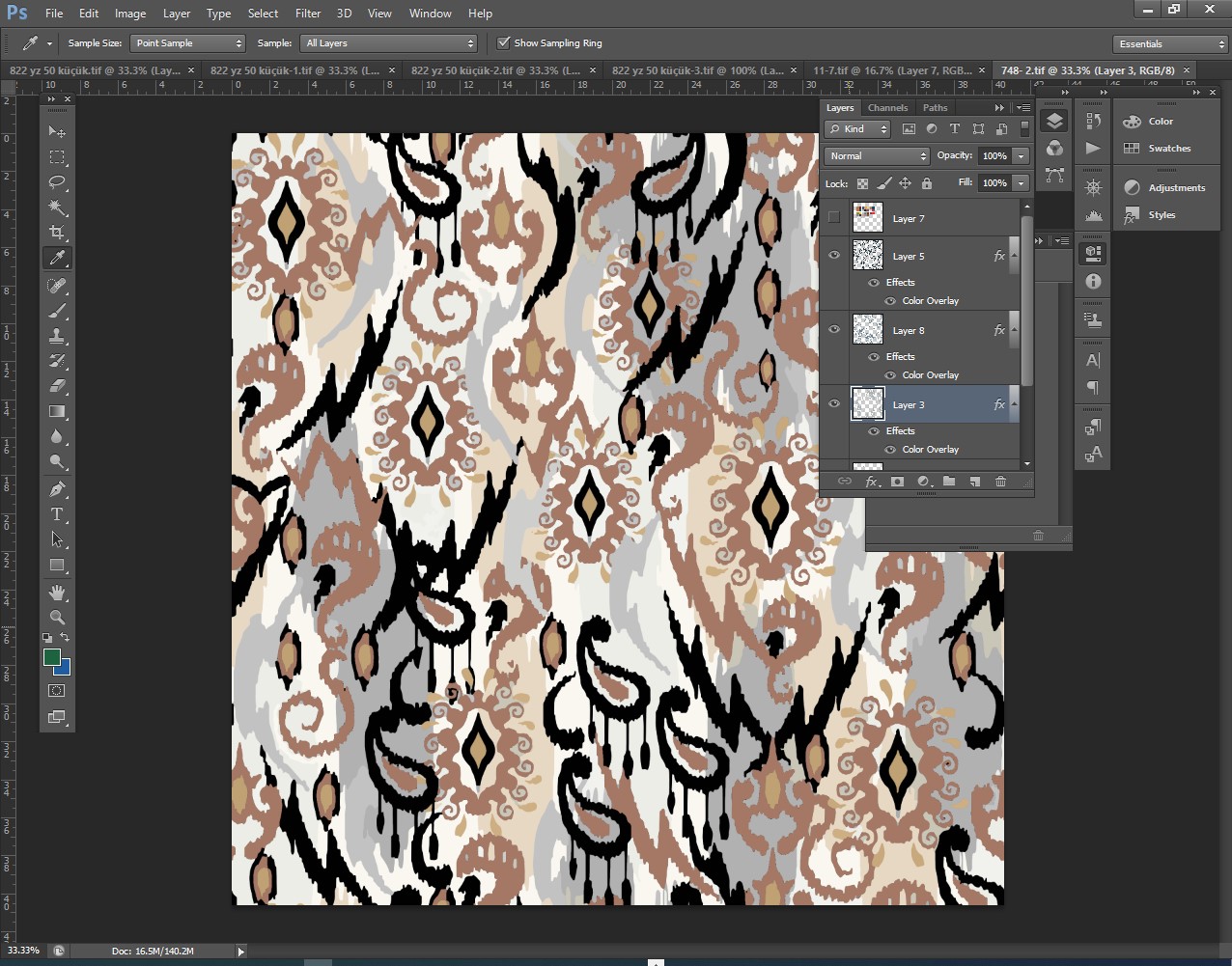Select the Magic Wand tool
Screen dimensions: 1232x966
[x=57, y=207]
